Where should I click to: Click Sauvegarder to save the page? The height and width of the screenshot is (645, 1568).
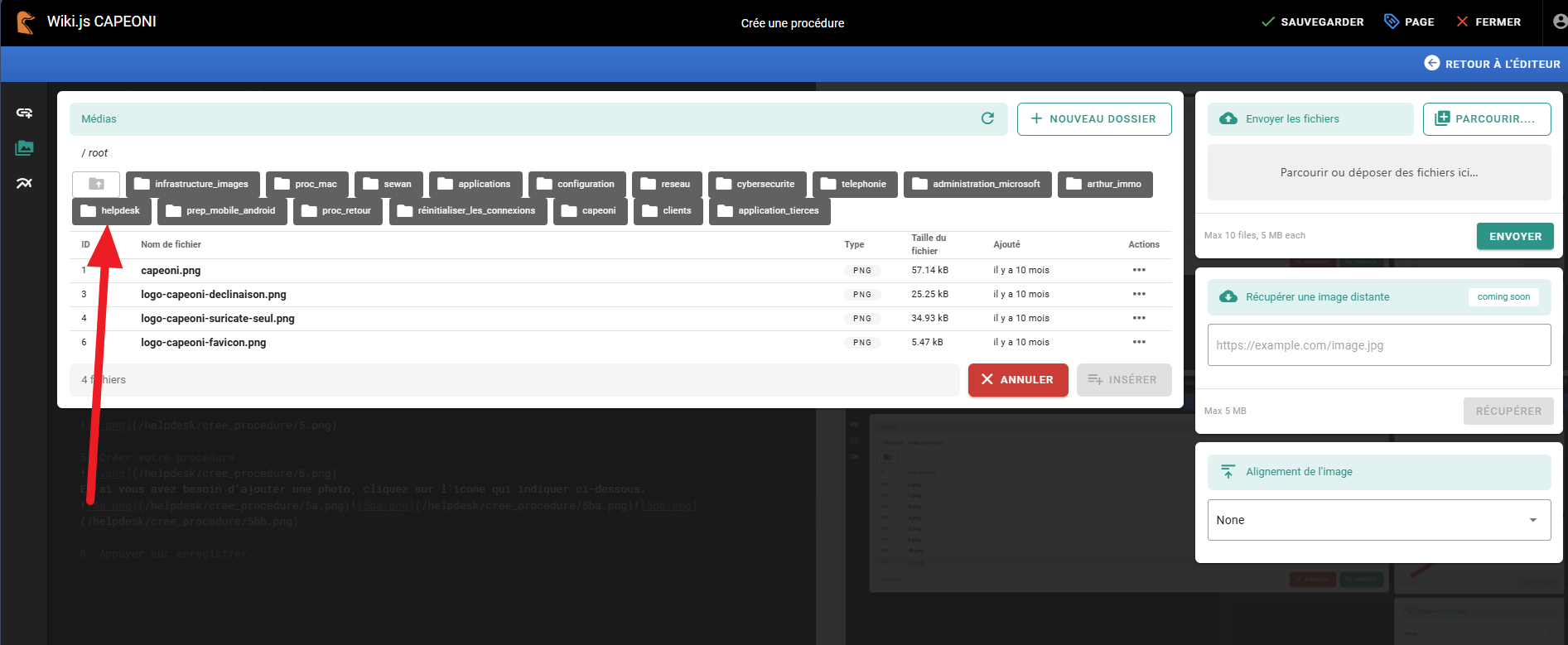pyautogui.click(x=1312, y=22)
